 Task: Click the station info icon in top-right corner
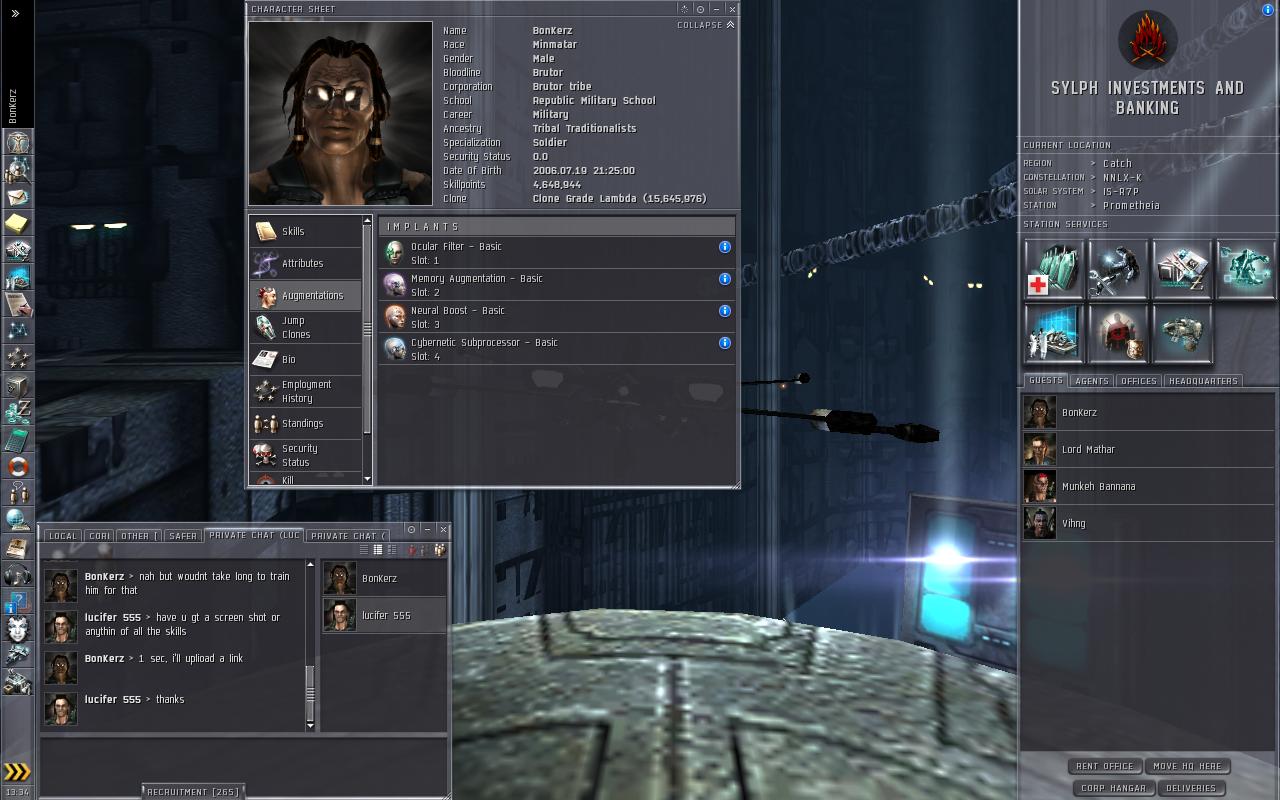1268,10
